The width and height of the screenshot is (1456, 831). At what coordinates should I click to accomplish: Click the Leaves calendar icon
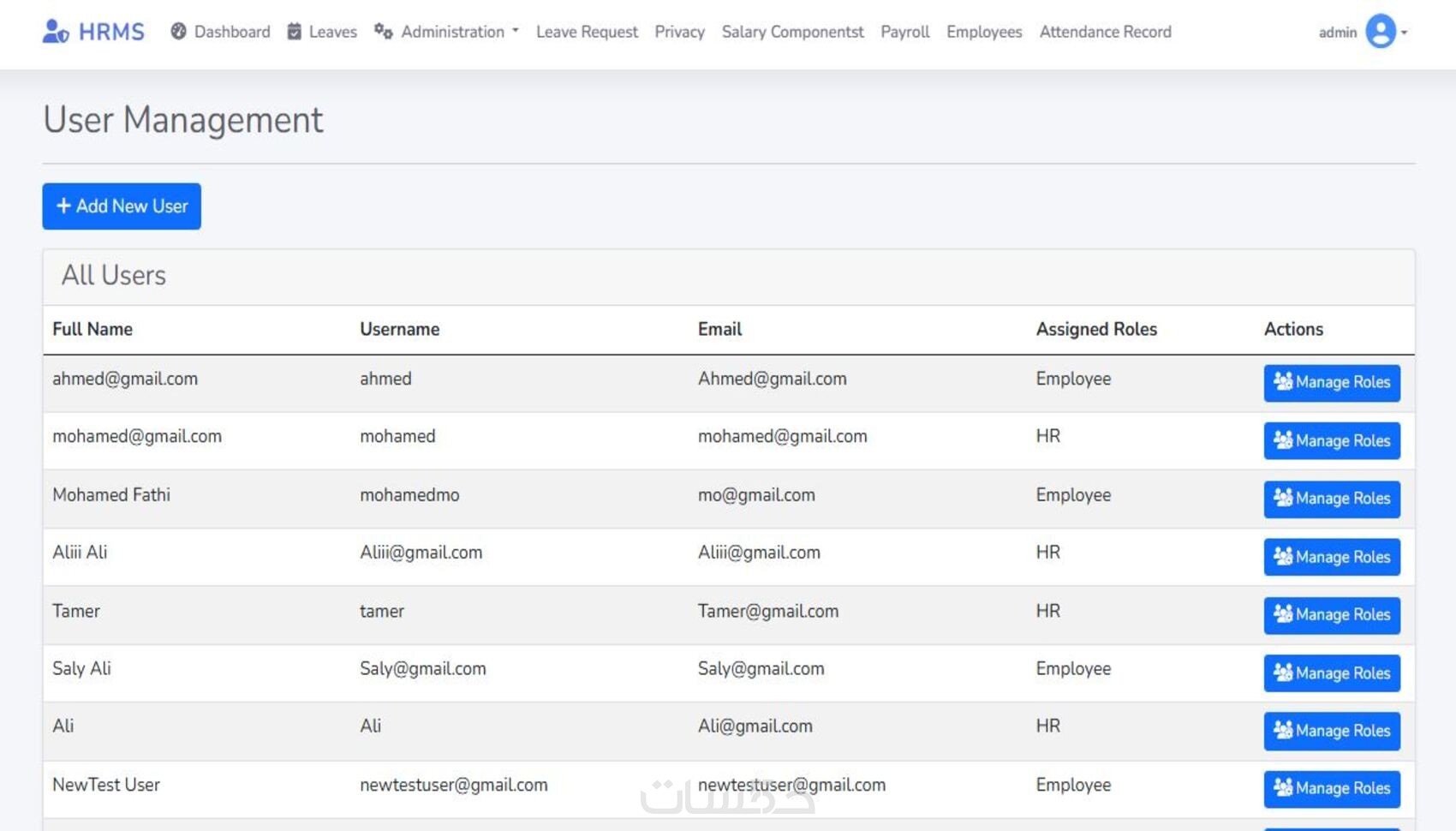coord(294,32)
